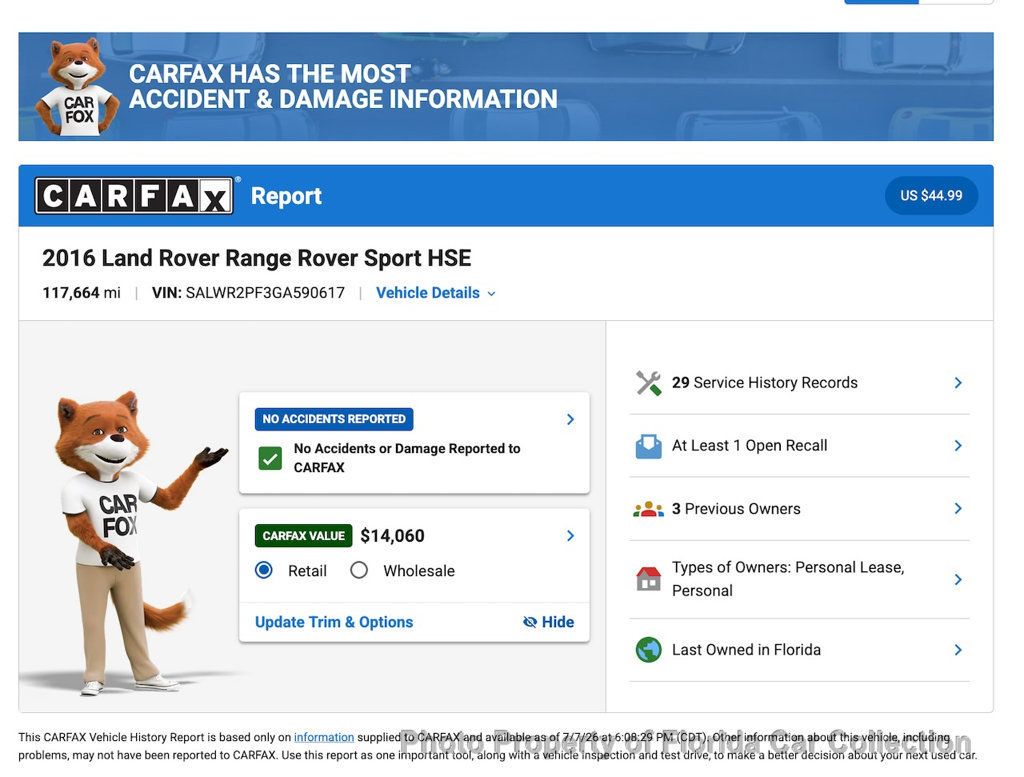Image resolution: width=1024 pixels, height=777 pixels.
Task: Click the NO ACCIDENTS REPORTED badge
Action: pyautogui.click(x=334, y=419)
